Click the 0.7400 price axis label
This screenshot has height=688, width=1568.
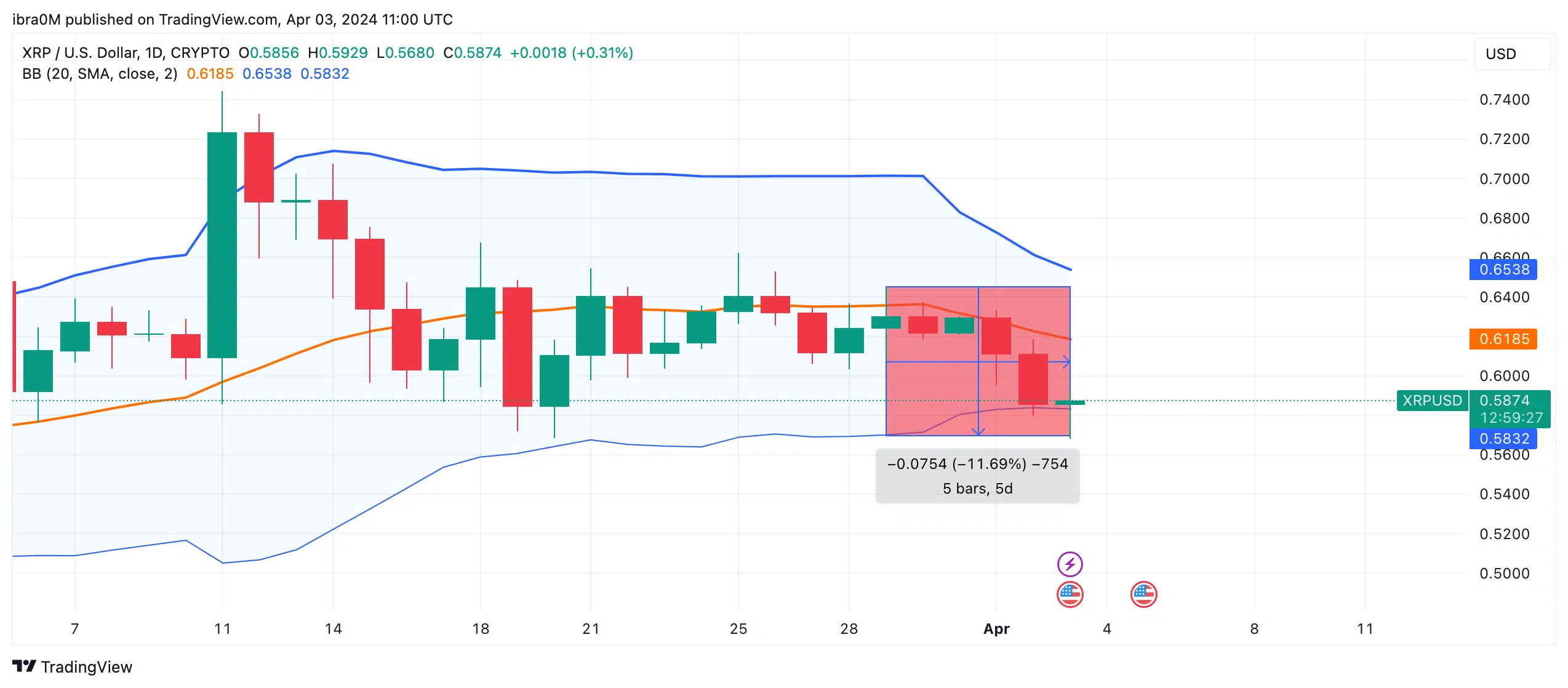pyautogui.click(x=1505, y=100)
